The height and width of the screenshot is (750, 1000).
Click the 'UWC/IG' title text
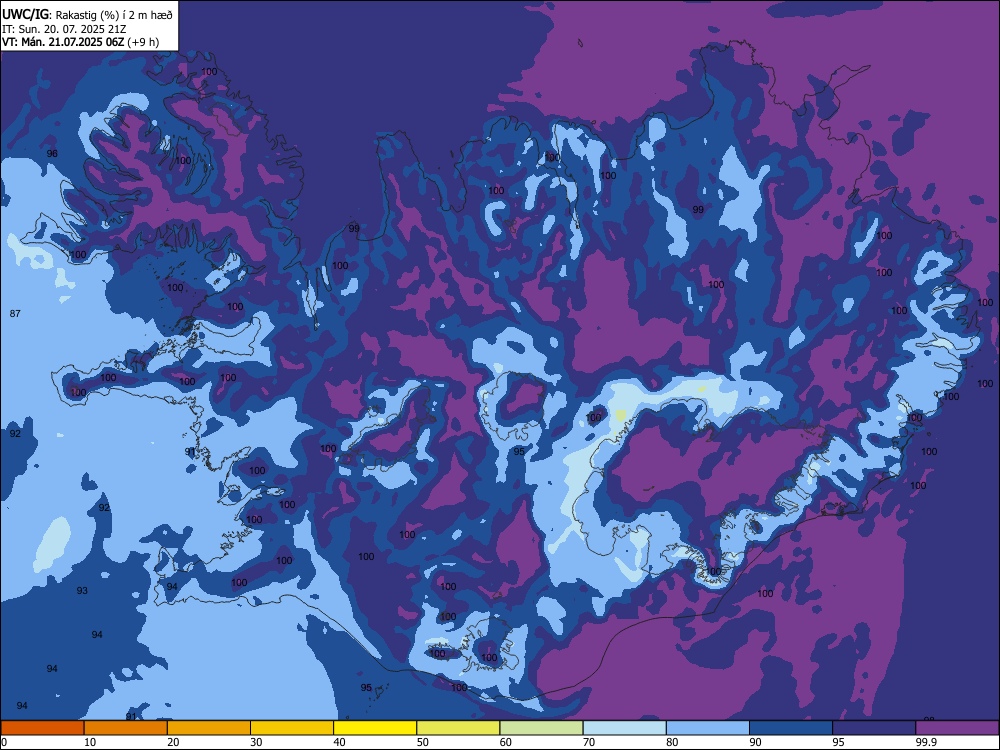[x=25, y=14]
